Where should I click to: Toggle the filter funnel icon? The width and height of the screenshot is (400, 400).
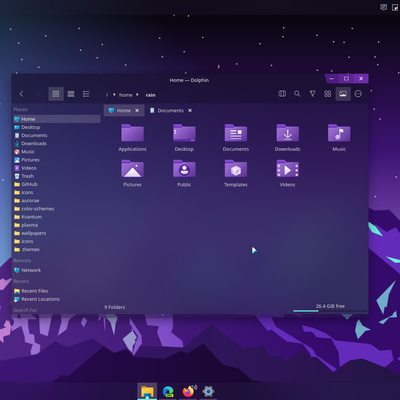coord(312,94)
